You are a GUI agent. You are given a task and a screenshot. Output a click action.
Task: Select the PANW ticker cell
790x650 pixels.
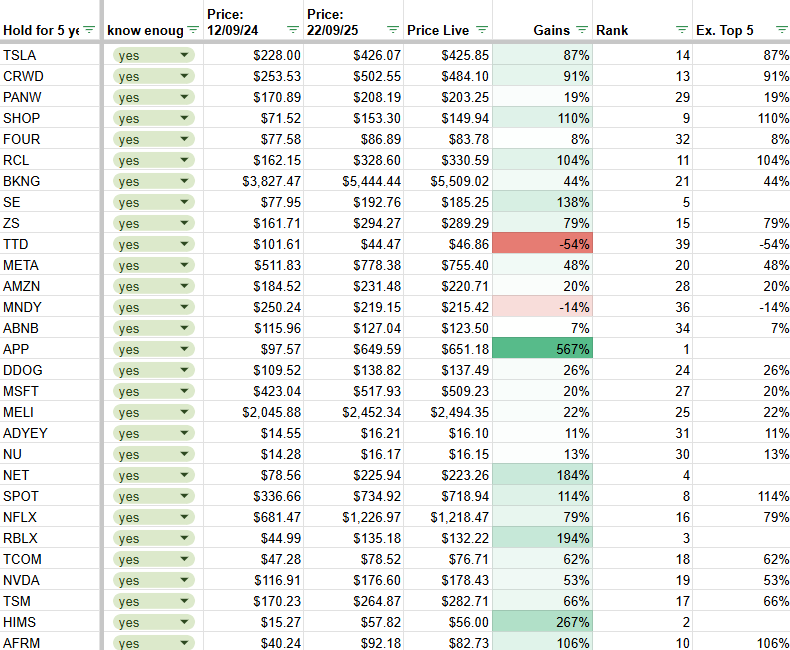coord(50,97)
